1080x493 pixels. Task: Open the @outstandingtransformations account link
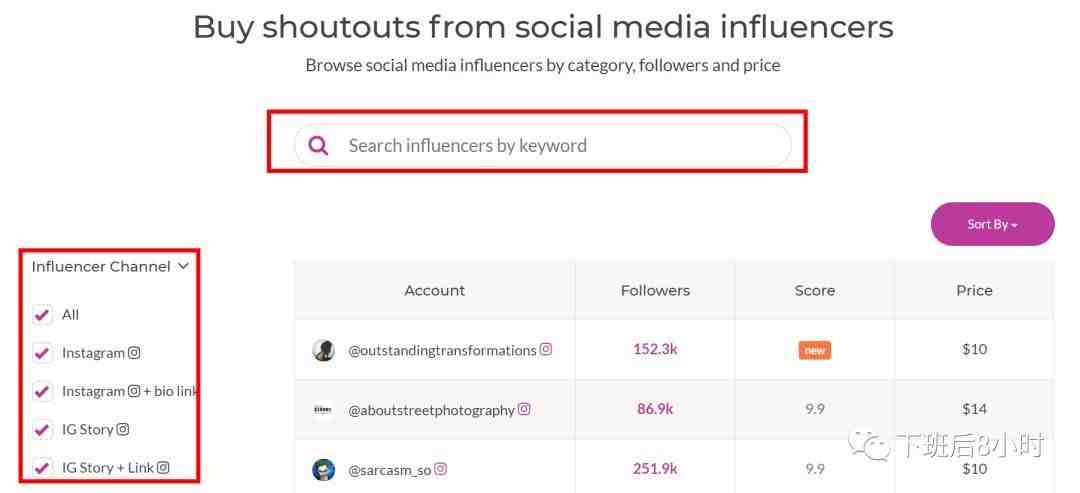click(x=442, y=350)
